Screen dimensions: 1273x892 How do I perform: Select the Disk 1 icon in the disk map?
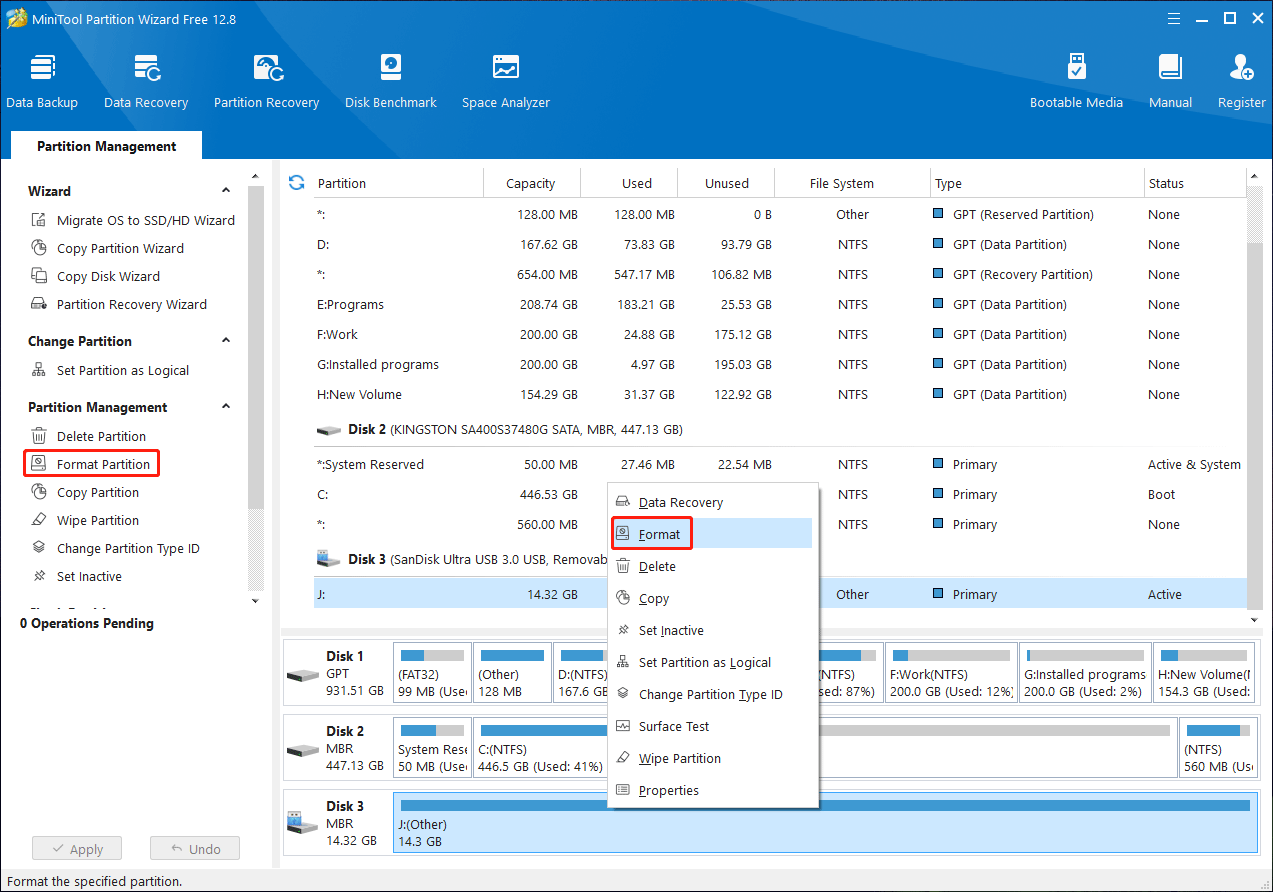click(x=302, y=674)
